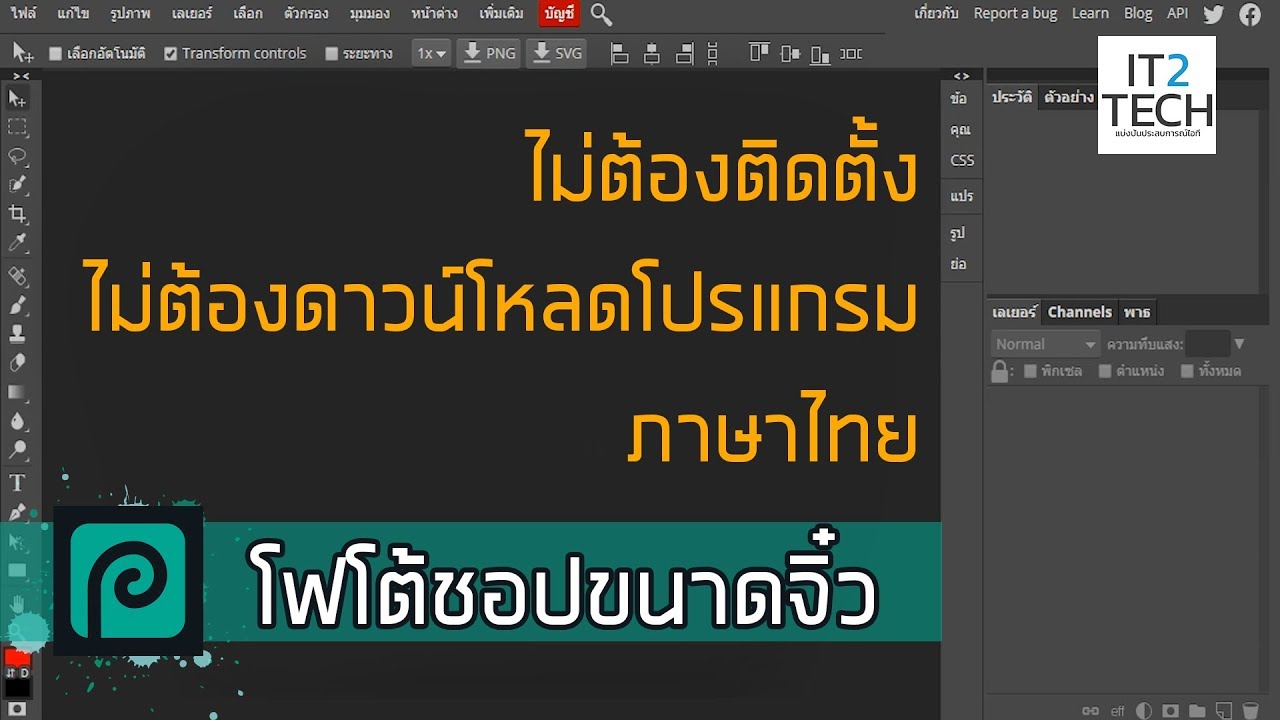Choose the Spot Healing Brush tool
Image resolution: width=1280 pixels, height=720 pixels.
coord(17,276)
